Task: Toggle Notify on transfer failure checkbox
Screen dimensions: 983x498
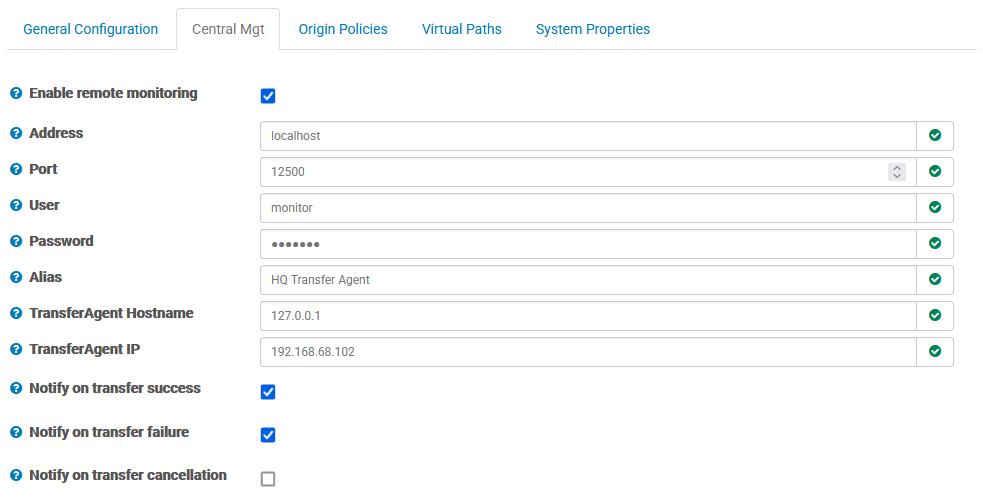Action: click(268, 435)
